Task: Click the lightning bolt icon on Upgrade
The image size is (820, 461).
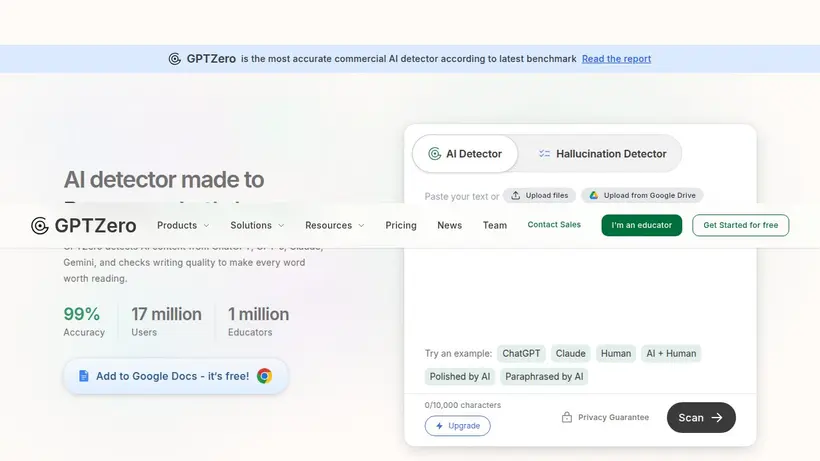Action: pyautogui.click(x=439, y=425)
